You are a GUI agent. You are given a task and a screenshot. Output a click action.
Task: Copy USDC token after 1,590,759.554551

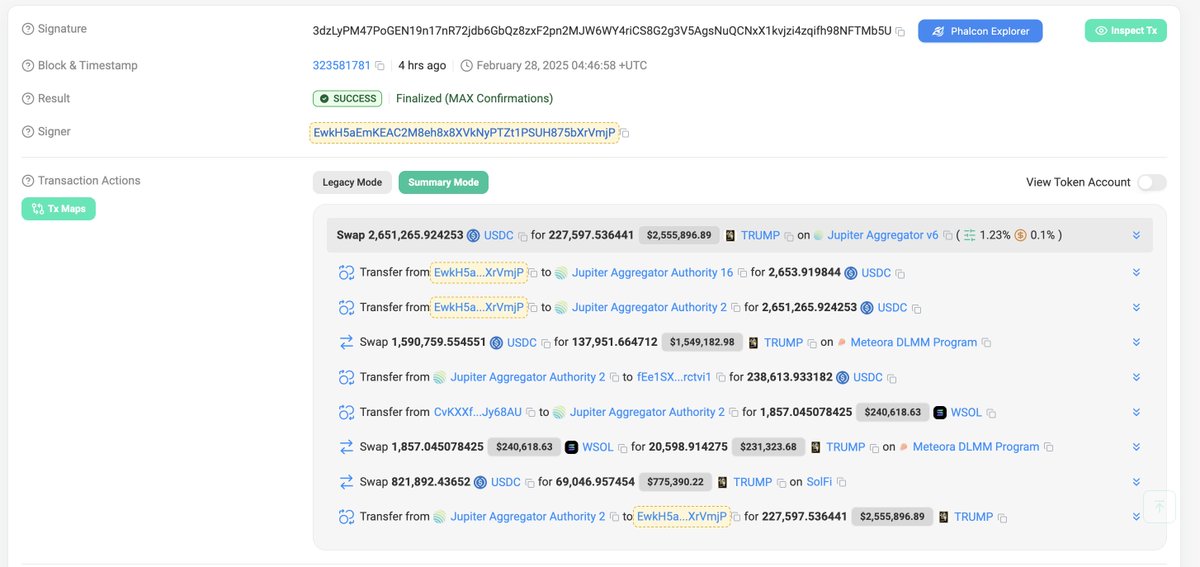pos(546,343)
